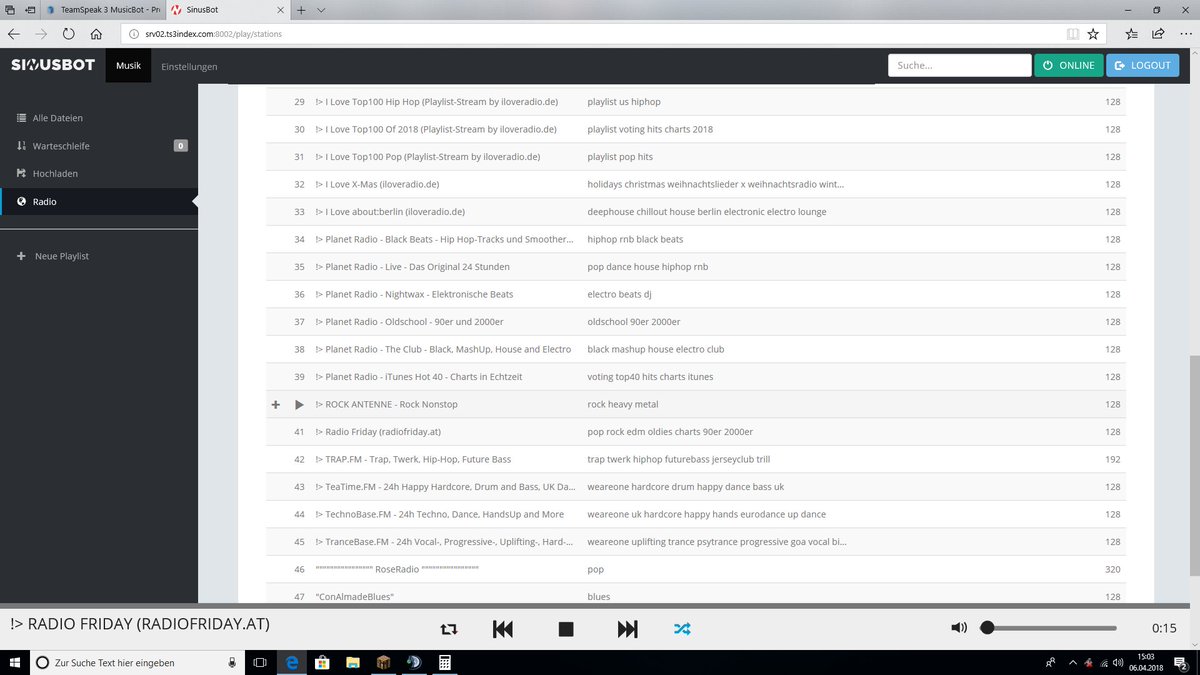1200x675 pixels.
Task: Log out with the LOGOUT button
Action: pyautogui.click(x=1143, y=65)
